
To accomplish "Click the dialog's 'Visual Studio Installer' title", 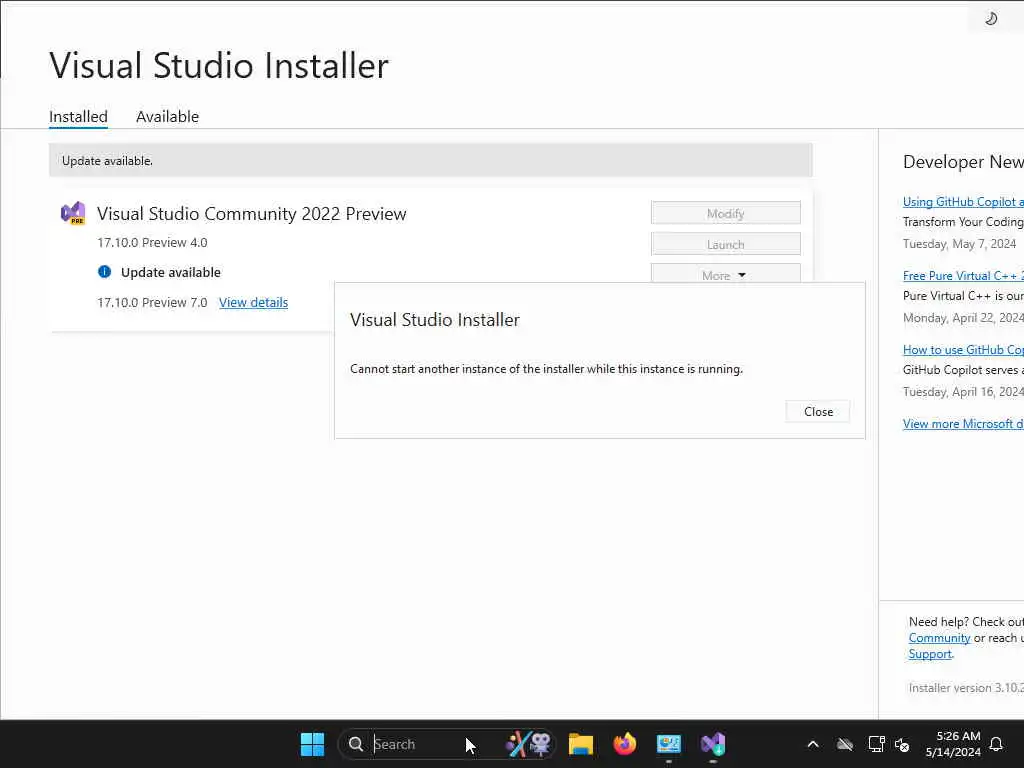I will click(x=435, y=319).
